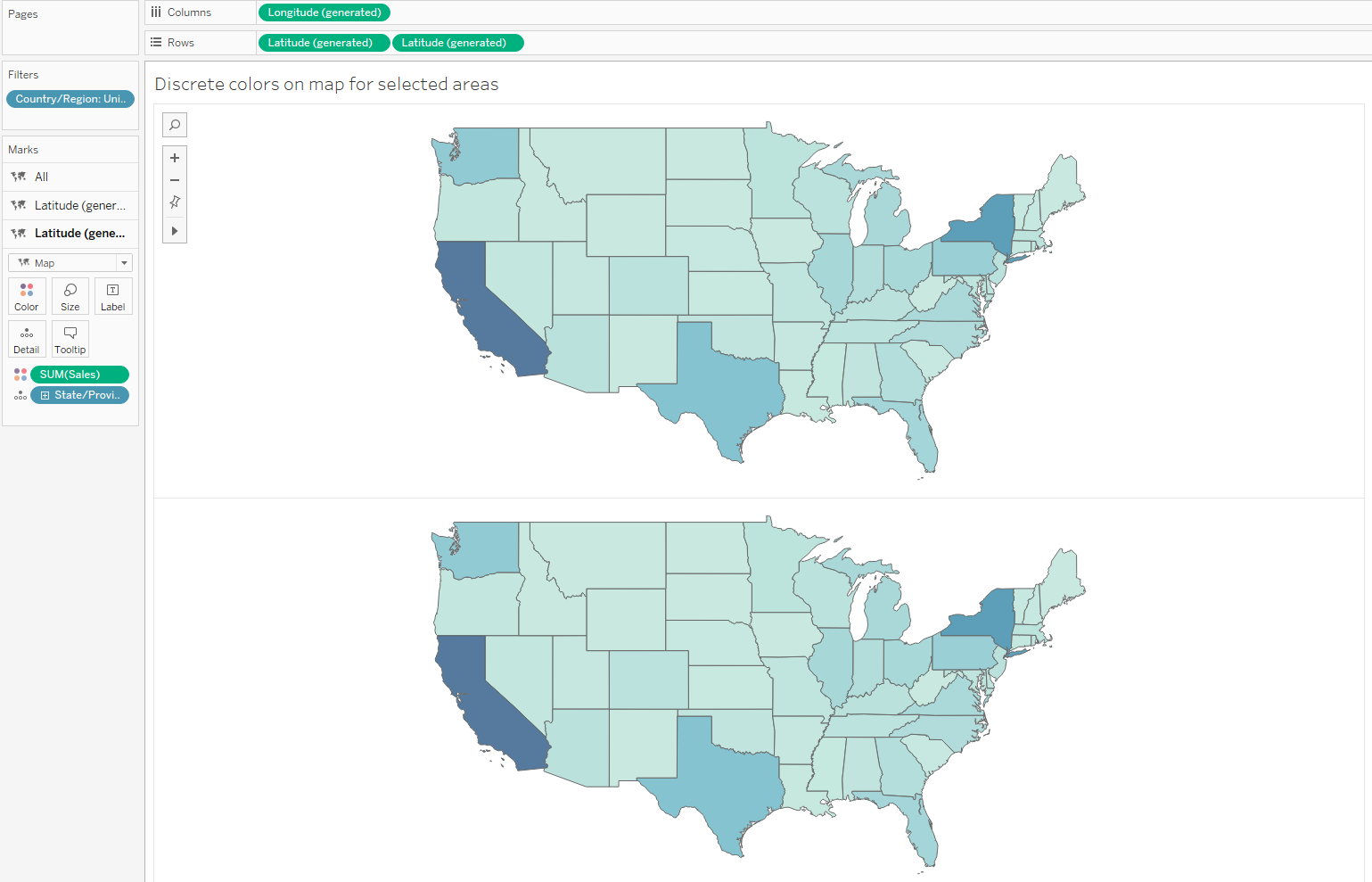Click the color icon beside SUM(Sales)
This screenshot has width=1372, height=882.
21,375
